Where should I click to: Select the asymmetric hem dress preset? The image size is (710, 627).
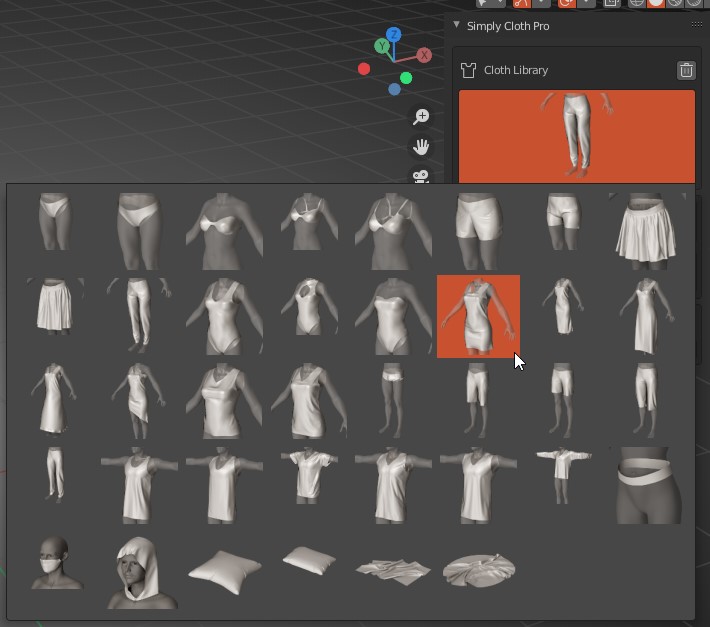[139, 400]
